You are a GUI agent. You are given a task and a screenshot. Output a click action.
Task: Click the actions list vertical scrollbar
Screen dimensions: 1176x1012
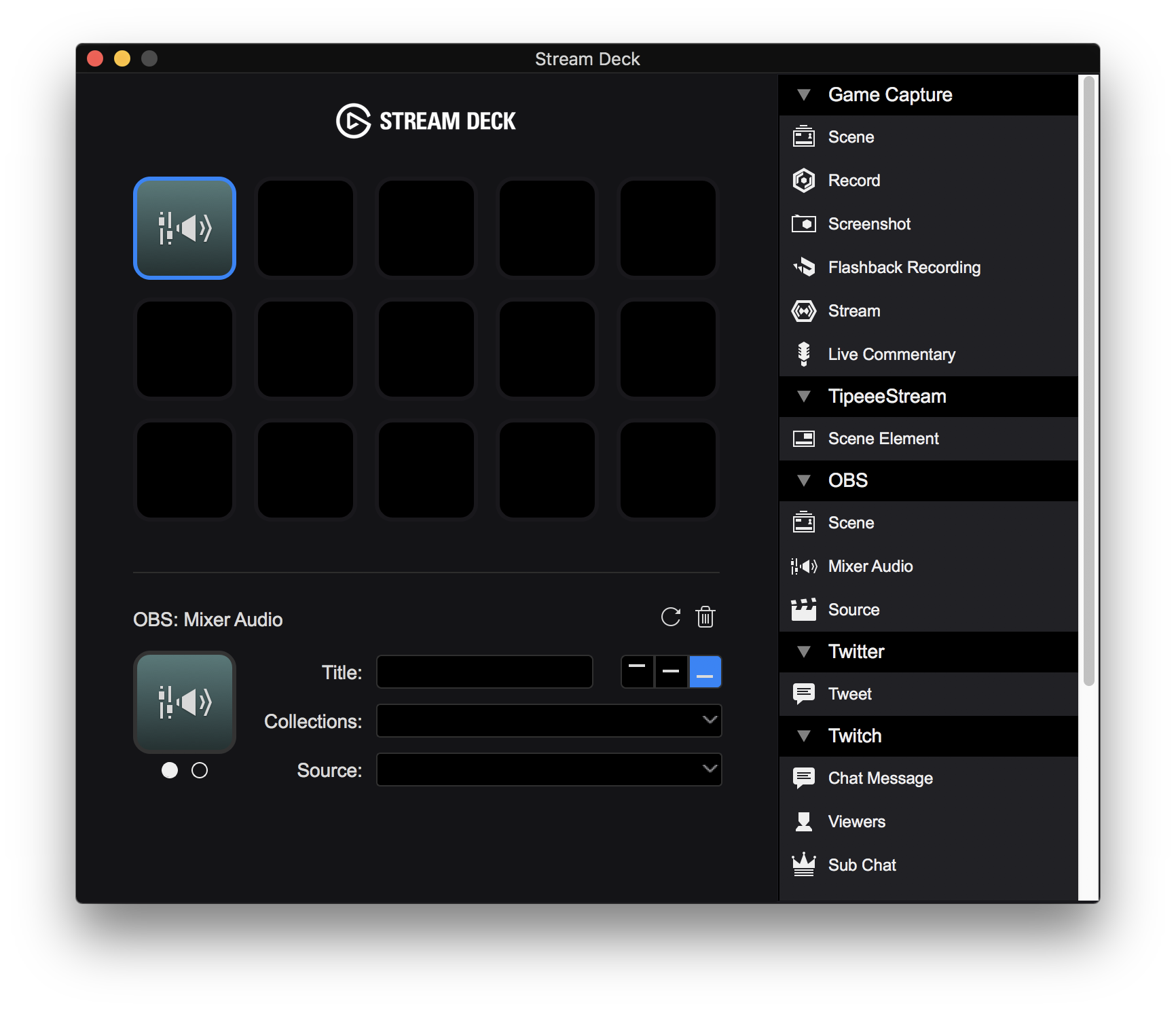(x=1089, y=381)
